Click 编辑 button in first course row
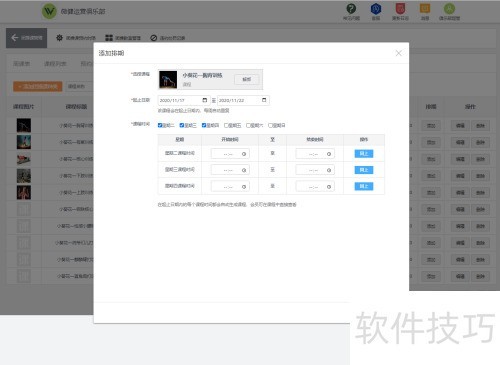The width and height of the screenshot is (500, 365). (x=460, y=126)
